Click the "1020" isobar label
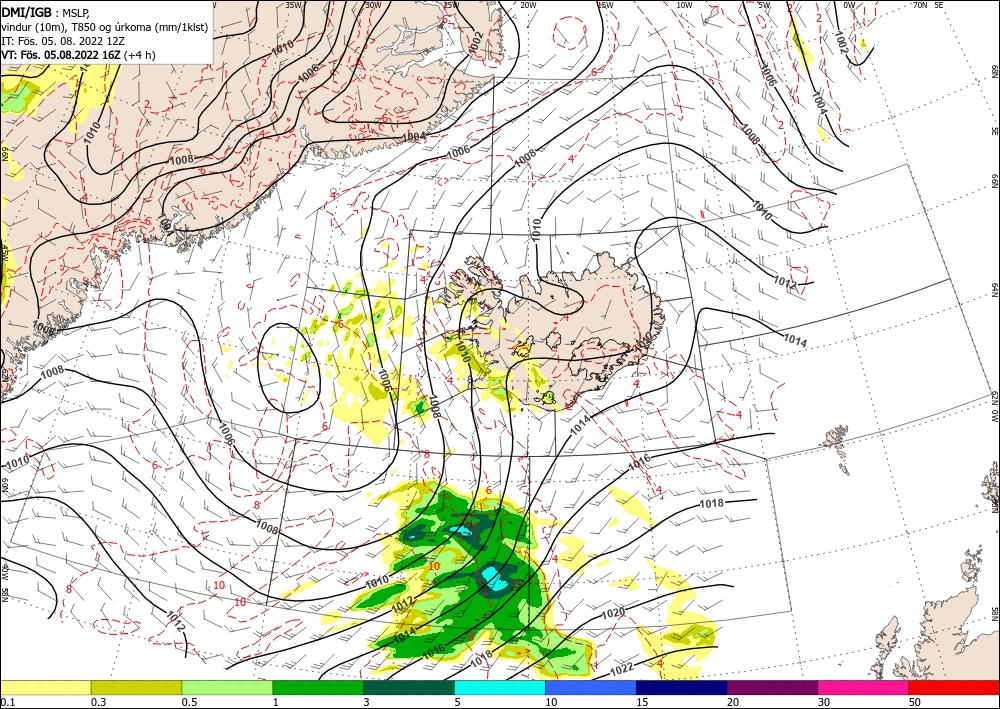Screen dimensions: 1000x709 (x=613, y=613)
